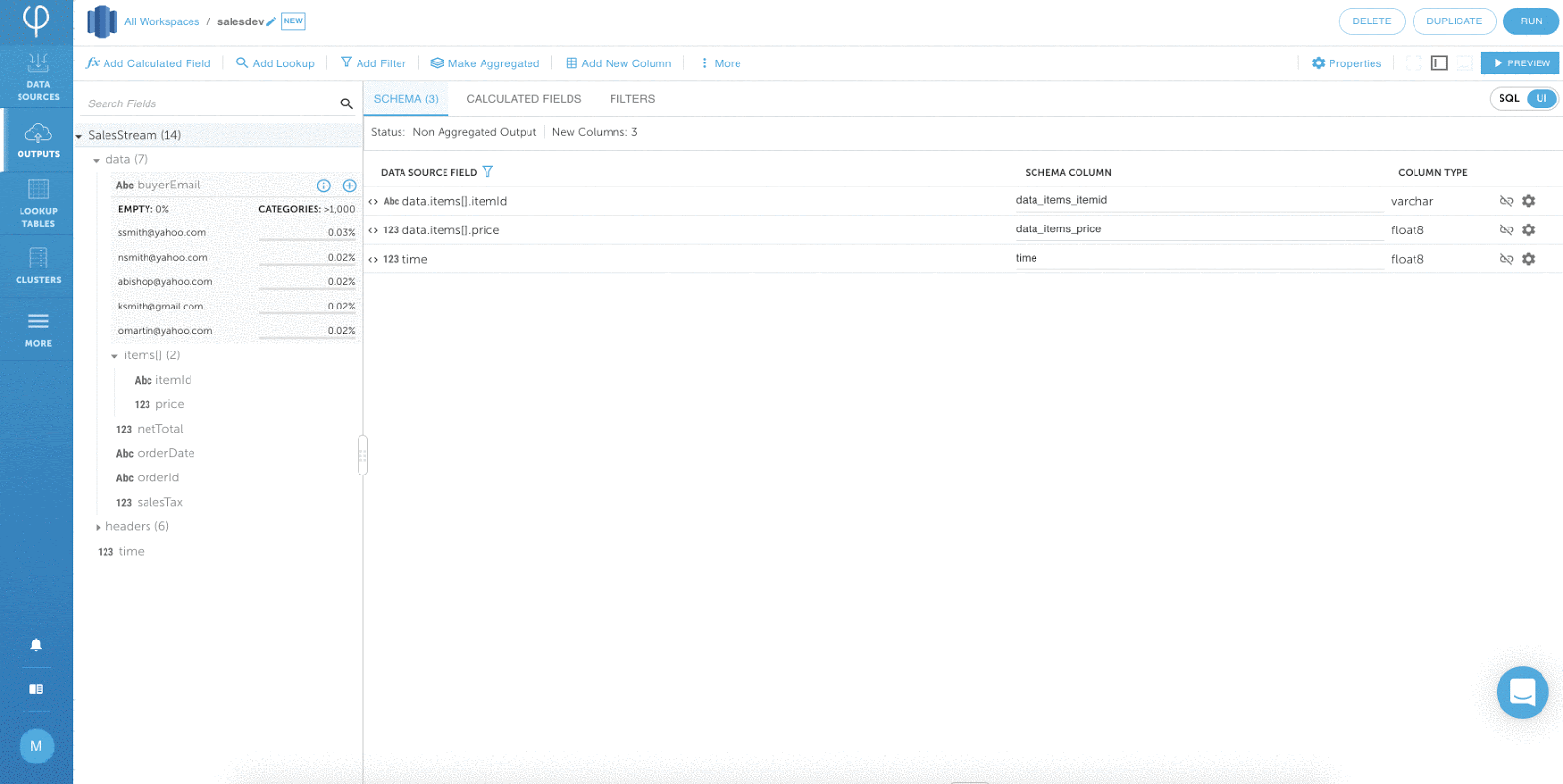The width and height of the screenshot is (1563, 784).
Task: Switch to the Filters tab
Action: click(632, 99)
